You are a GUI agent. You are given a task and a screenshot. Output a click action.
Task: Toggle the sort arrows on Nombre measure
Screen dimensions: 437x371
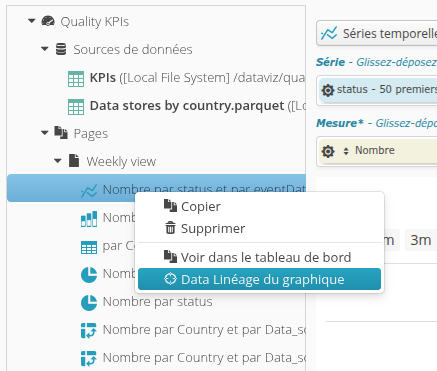coord(346,151)
